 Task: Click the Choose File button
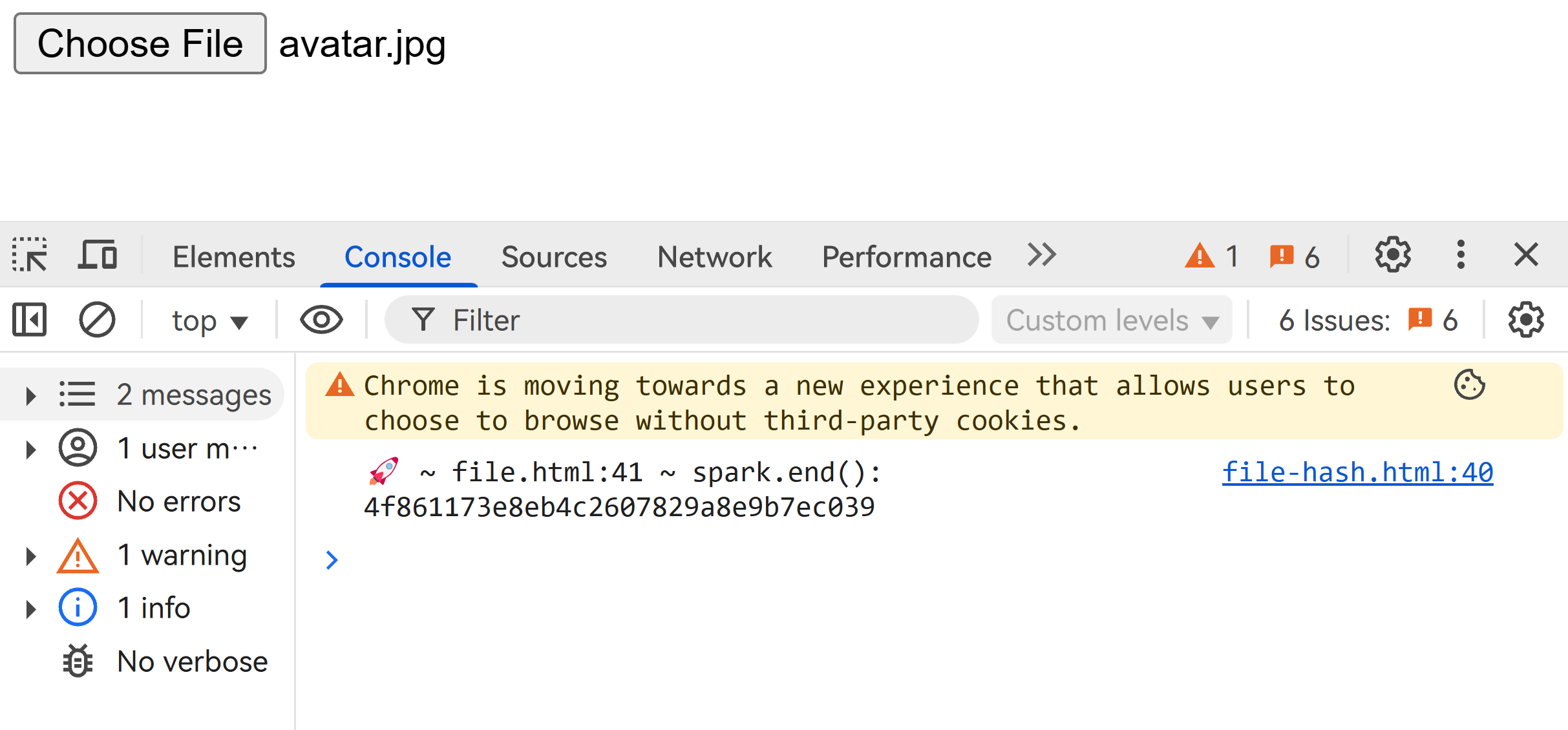pos(140,43)
